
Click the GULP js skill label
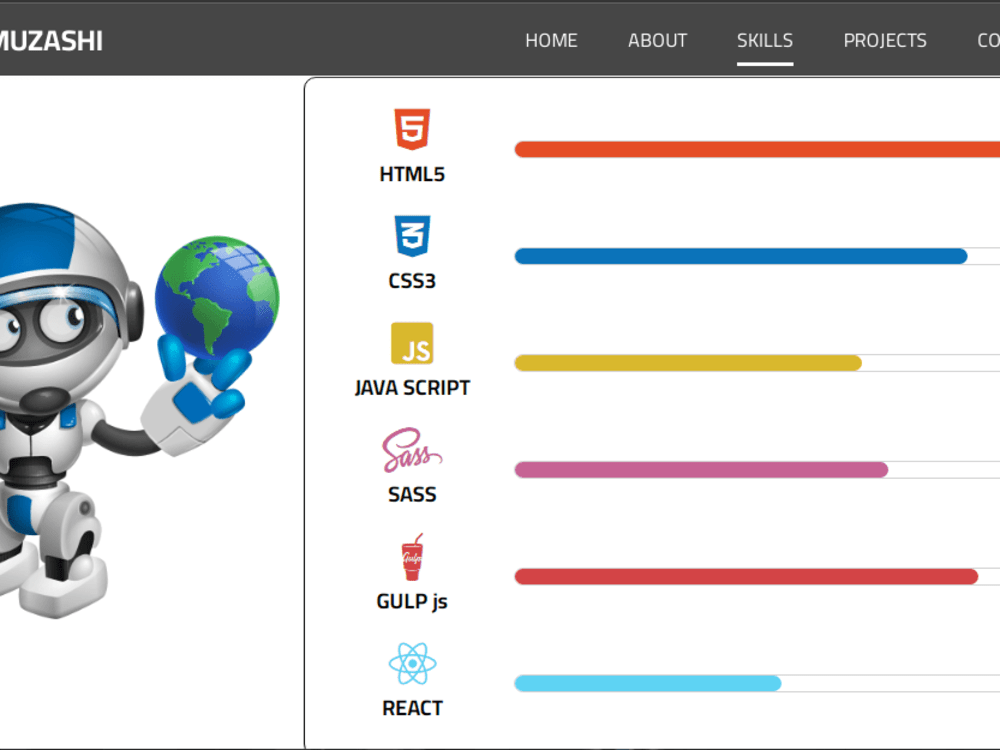click(412, 600)
